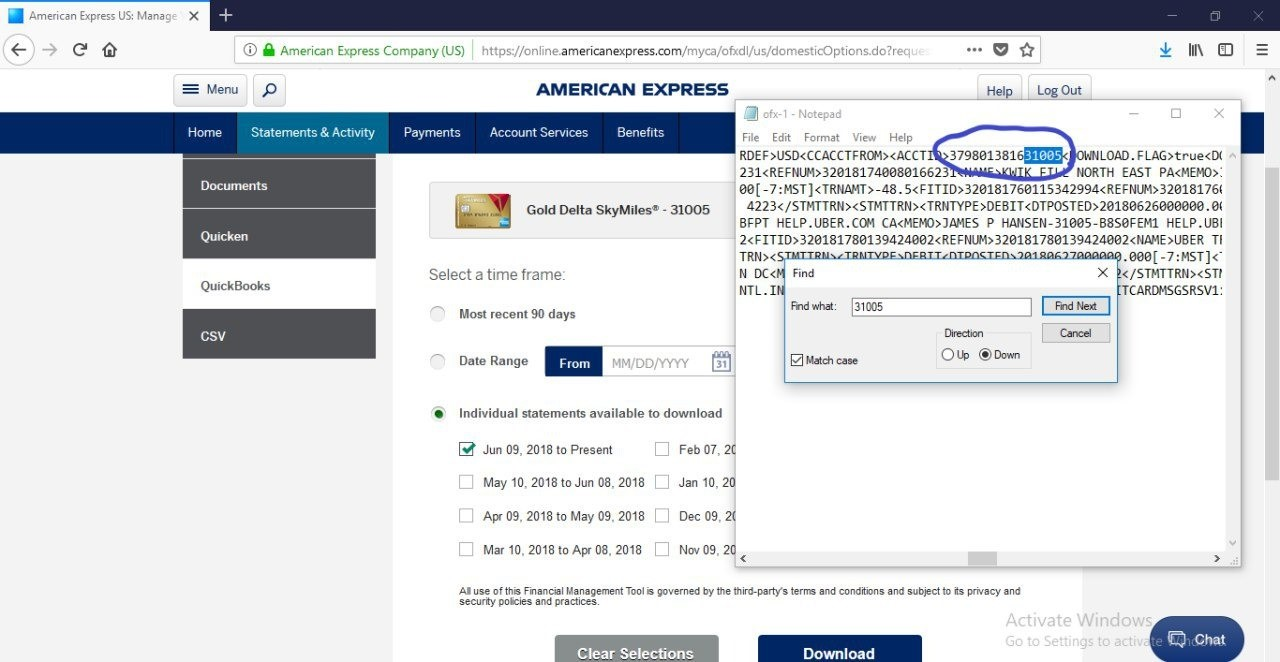
Task: Click From date MM/DD/YYYY field
Action: click(x=658, y=362)
